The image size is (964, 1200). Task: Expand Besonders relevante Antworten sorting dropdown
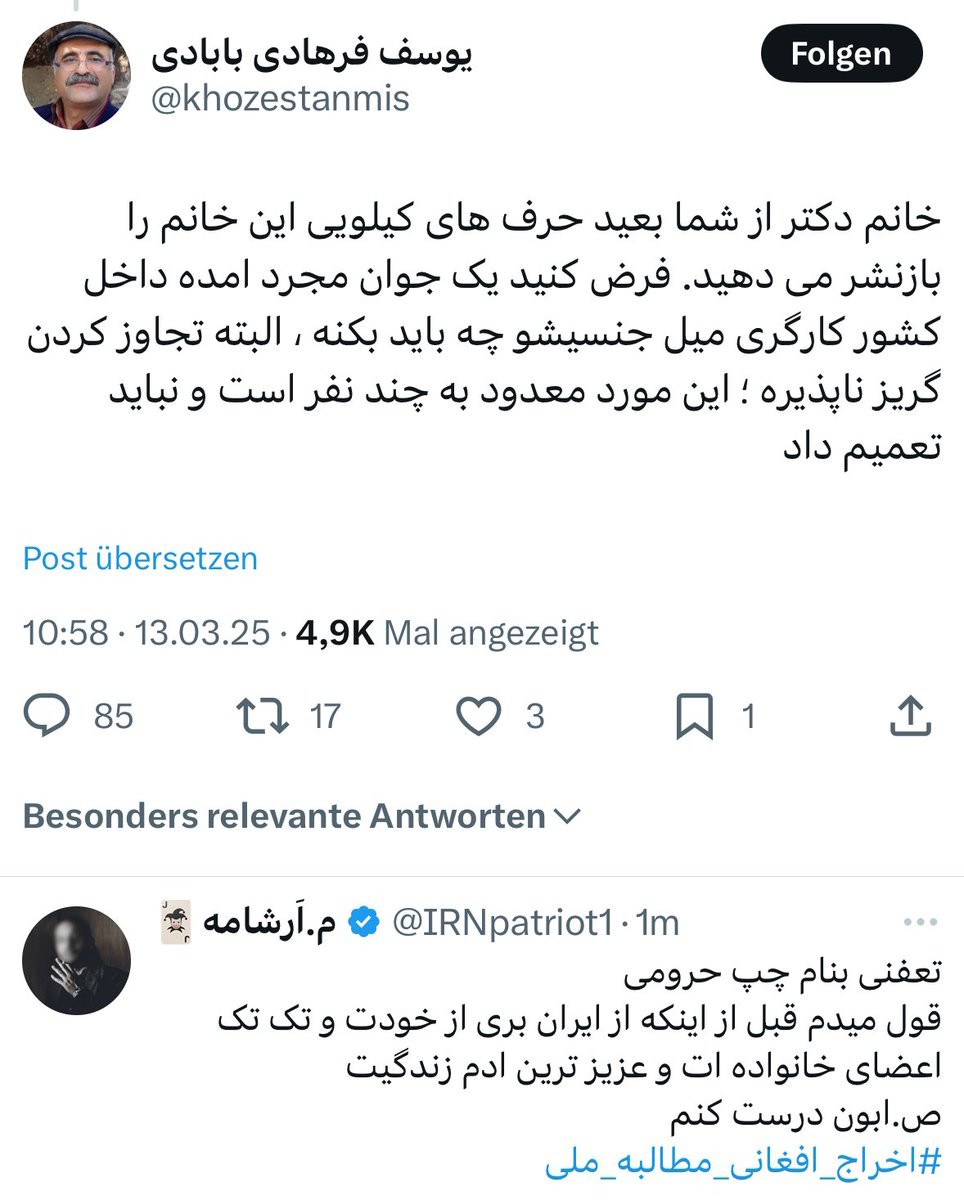[x=301, y=816]
